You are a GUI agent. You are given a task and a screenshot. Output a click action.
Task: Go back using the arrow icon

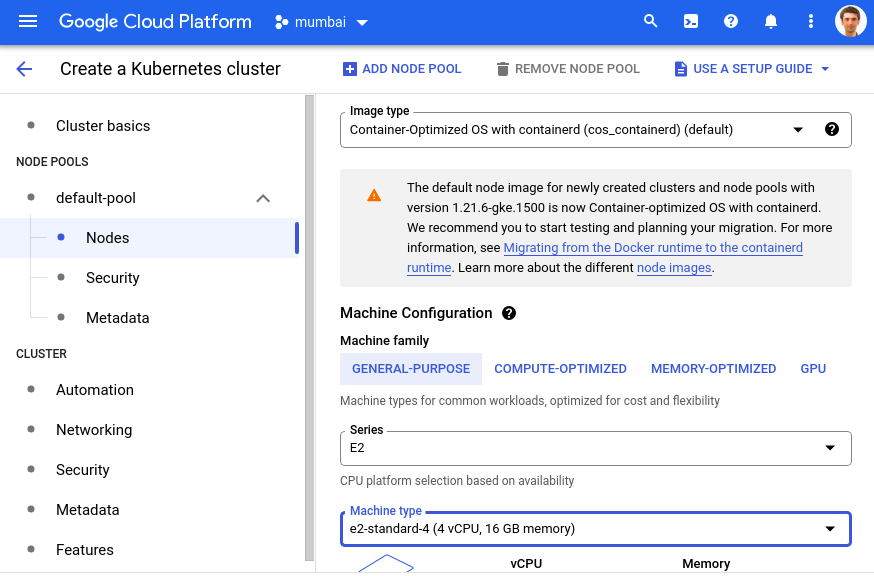point(25,69)
